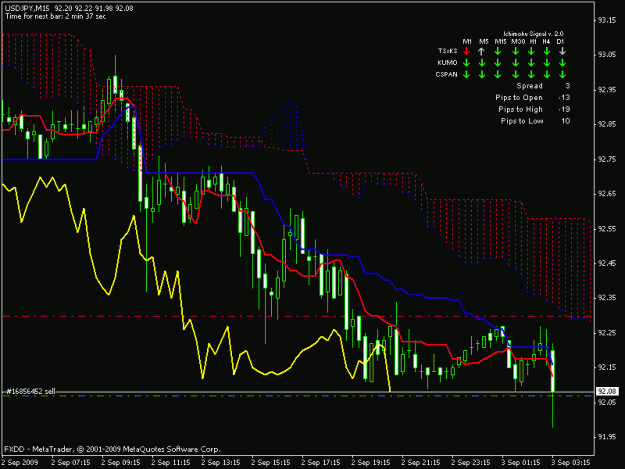
Task: Click the FXDD MetaTrader copyright text
Action: coord(112,449)
